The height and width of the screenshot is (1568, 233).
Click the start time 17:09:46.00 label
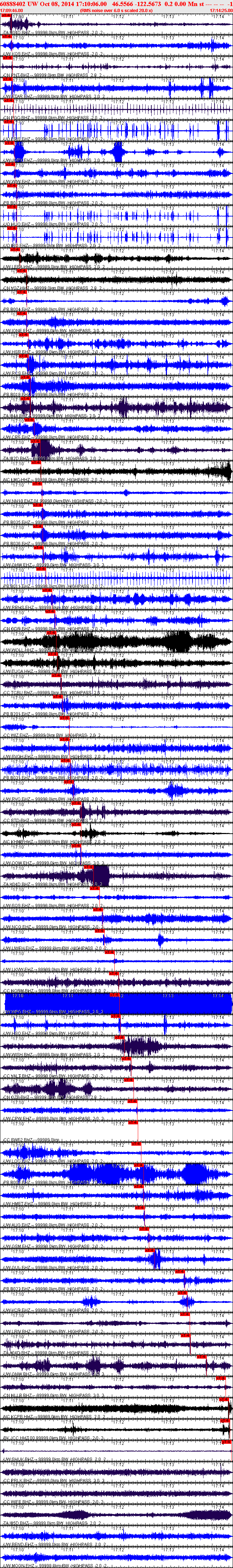pos(12,11)
